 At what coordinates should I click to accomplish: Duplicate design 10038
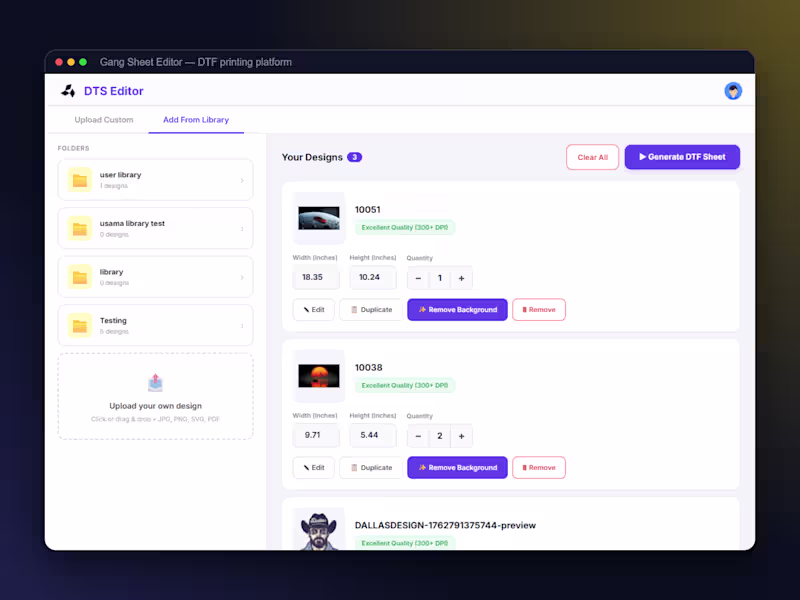371,467
